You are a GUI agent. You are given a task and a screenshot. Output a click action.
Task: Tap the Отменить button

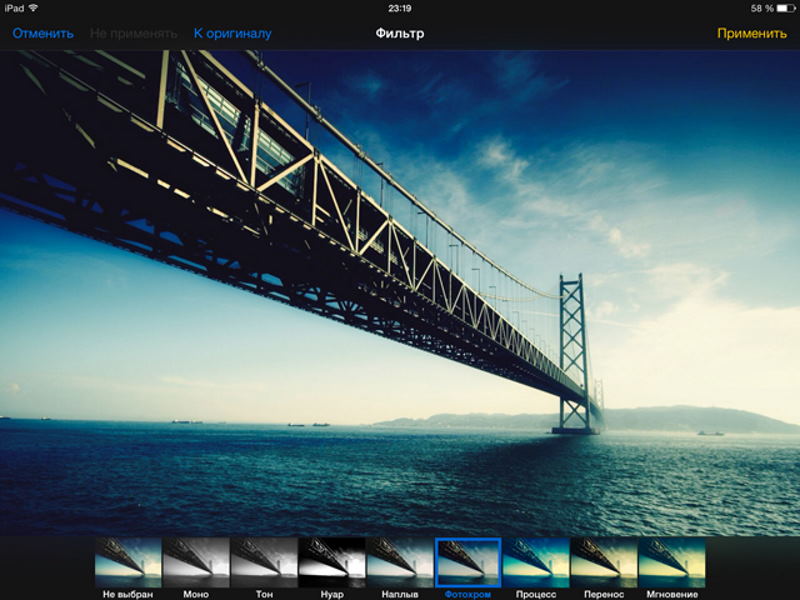[43, 34]
